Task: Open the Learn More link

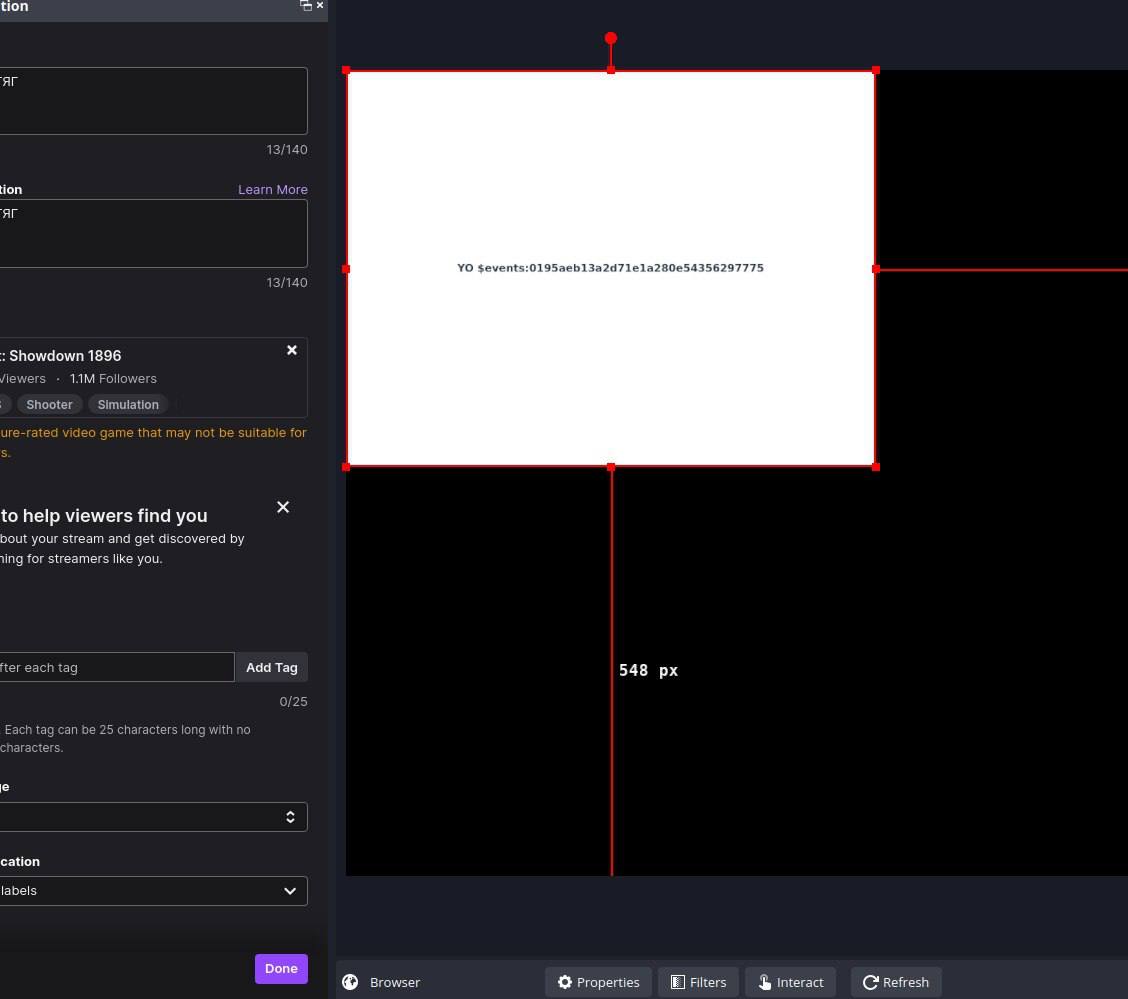Action: tap(273, 189)
